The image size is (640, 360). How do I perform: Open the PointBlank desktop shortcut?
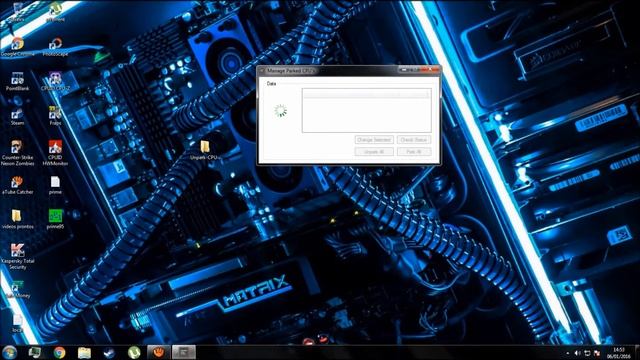[x=17, y=81]
